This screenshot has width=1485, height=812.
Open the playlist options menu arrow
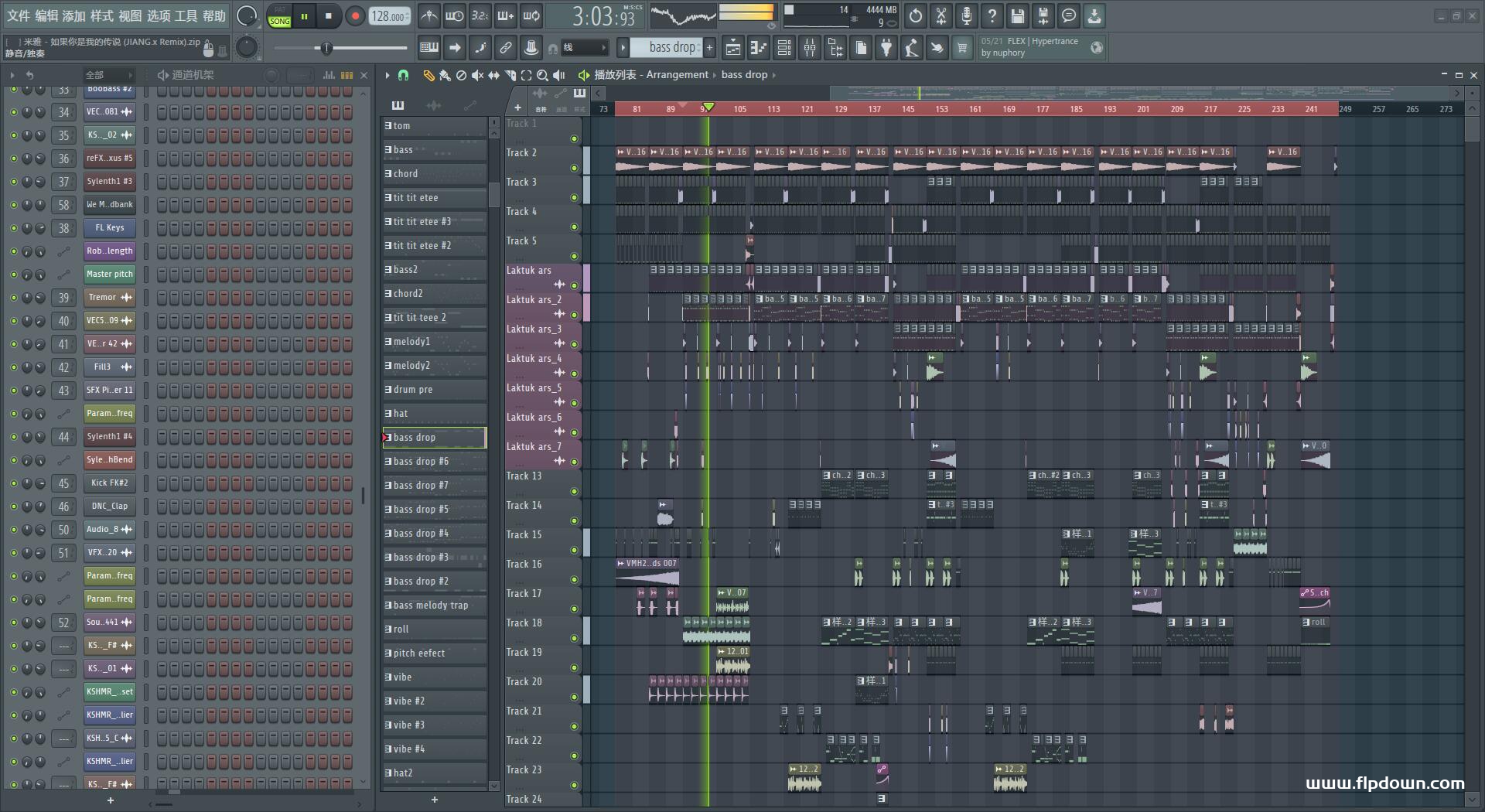[x=387, y=75]
